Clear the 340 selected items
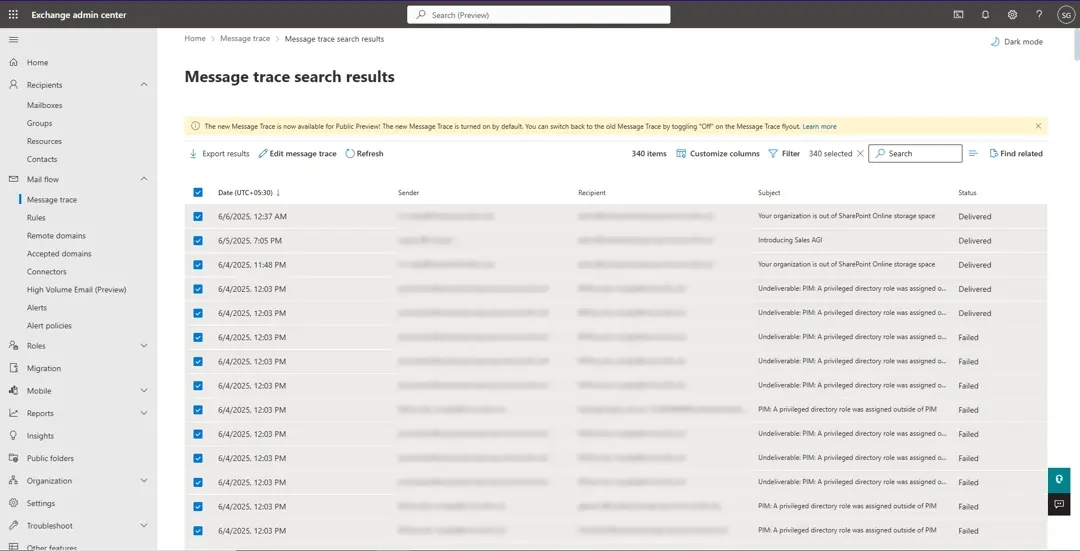 [x=860, y=154]
